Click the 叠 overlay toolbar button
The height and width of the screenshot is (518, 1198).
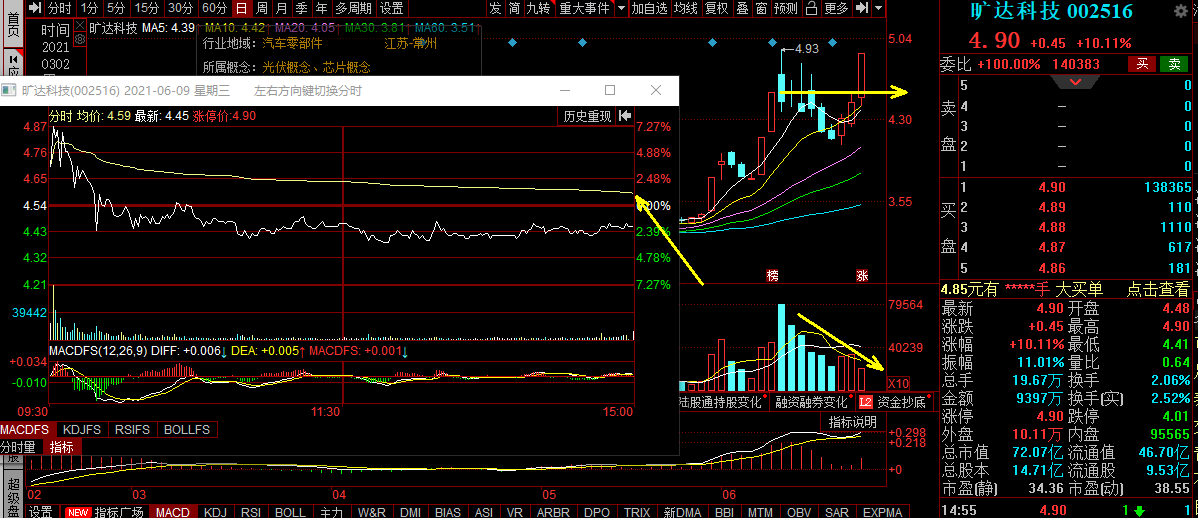tap(742, 8)
